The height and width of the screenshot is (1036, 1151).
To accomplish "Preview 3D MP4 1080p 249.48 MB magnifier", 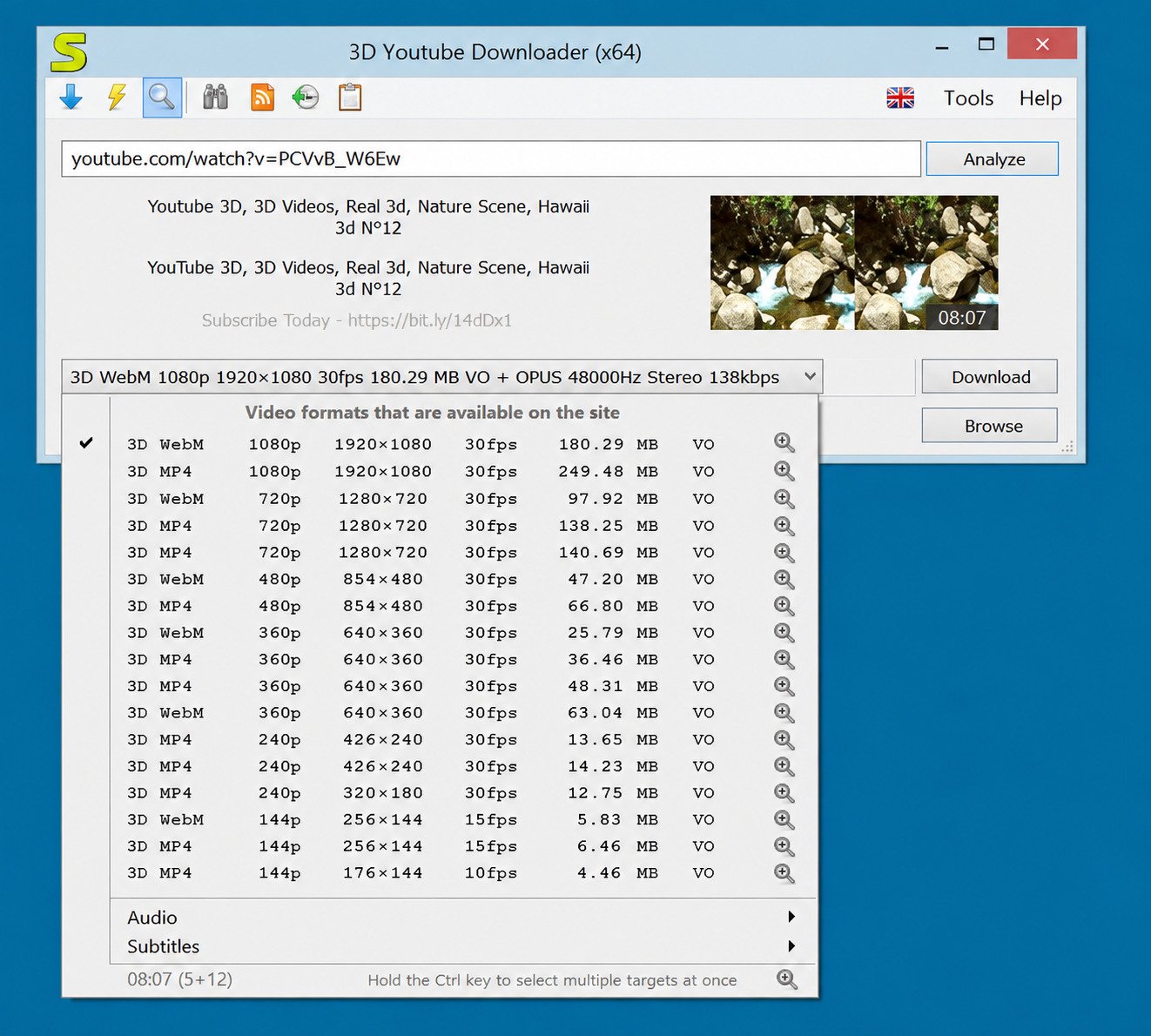I will (784, 471).
